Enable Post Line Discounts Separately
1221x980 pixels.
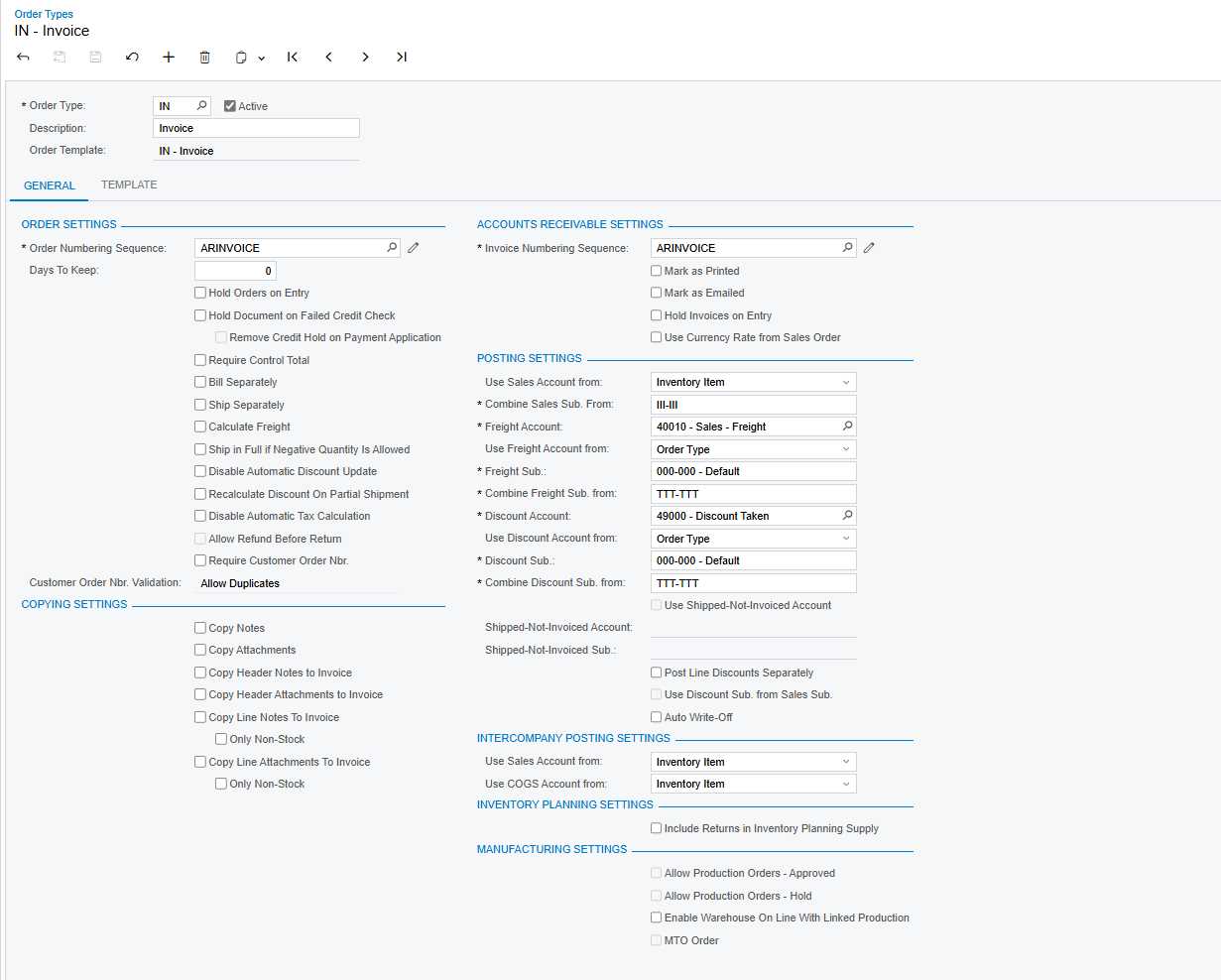pos(656,673)
